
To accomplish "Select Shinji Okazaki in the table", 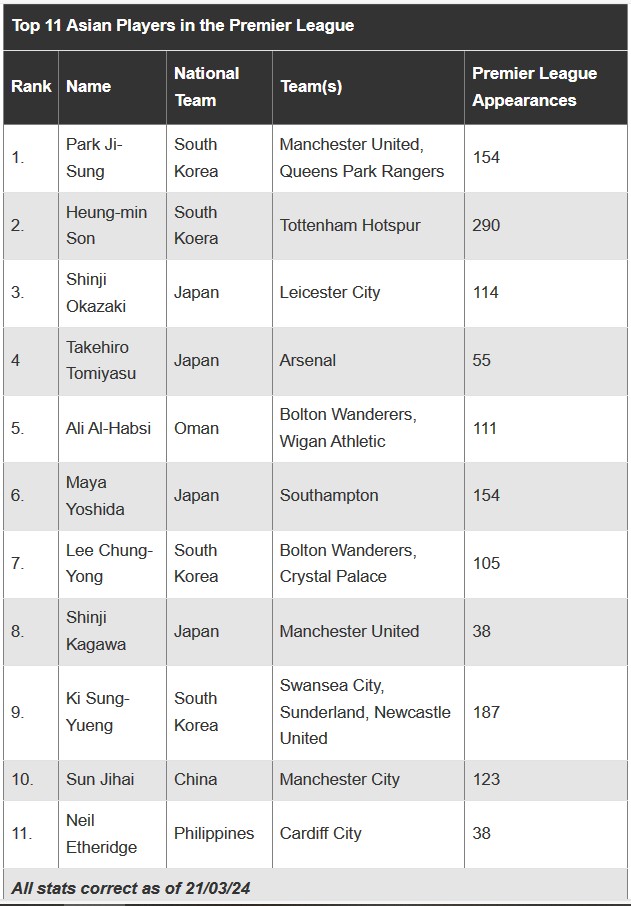I will pyautogui.click(x=96, y=293).
